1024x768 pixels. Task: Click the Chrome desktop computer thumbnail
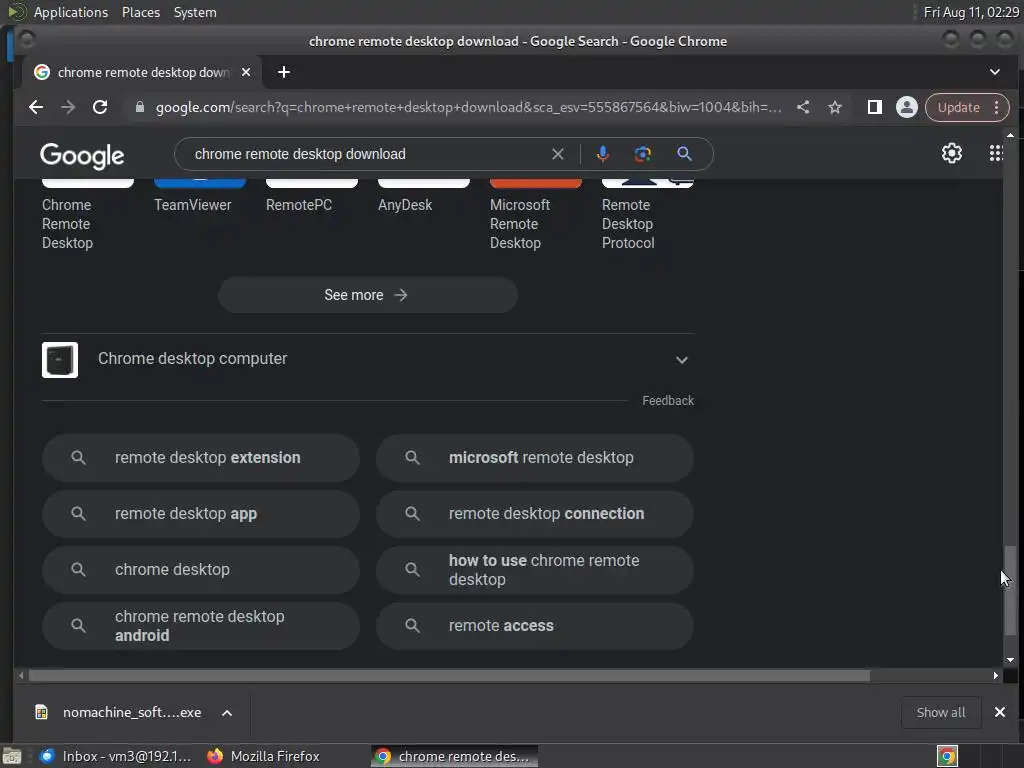coord(59,360)
